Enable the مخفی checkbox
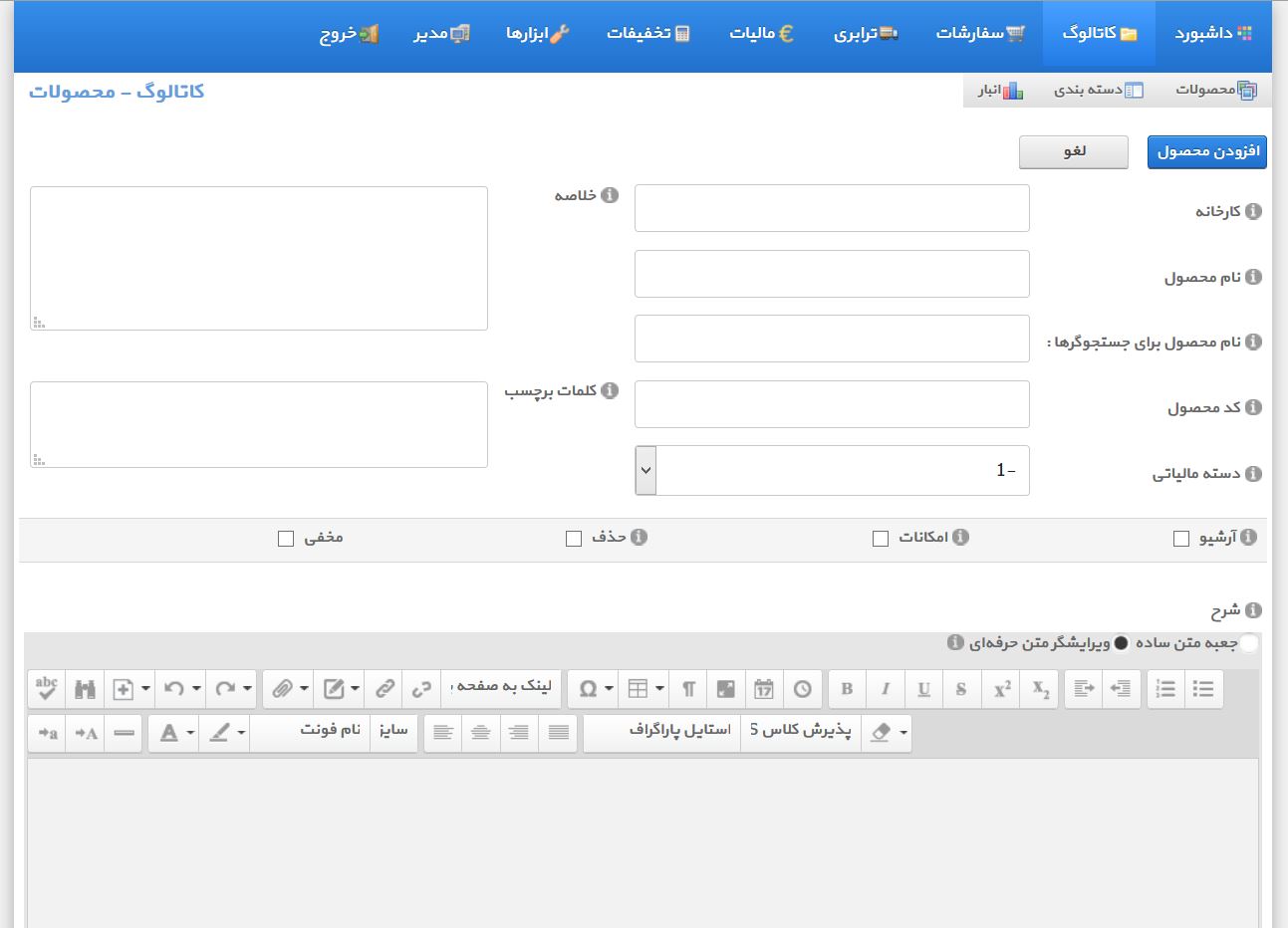The width and height of the screenshot is (1288, 928). 286,539
